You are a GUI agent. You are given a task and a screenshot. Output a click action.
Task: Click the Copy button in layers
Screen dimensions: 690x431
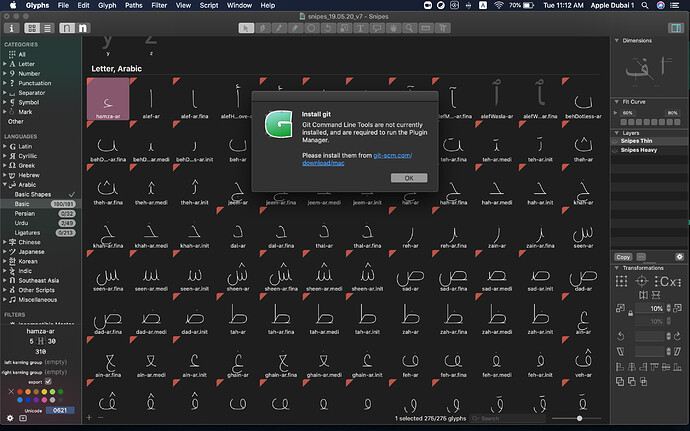(x=623, y=257)
